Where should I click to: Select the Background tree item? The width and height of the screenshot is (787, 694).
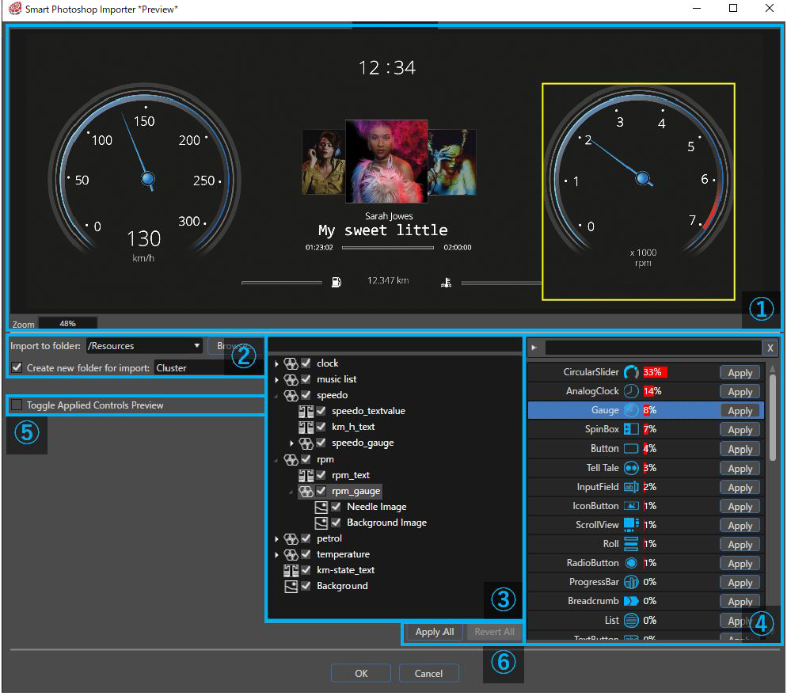tap(342, 586)
